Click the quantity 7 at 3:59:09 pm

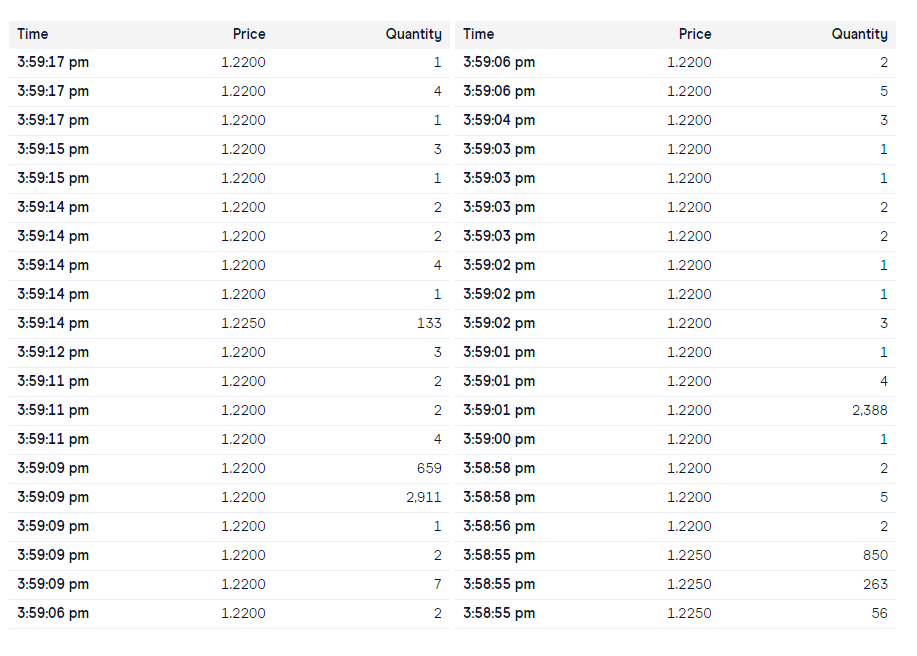point(437,584)
